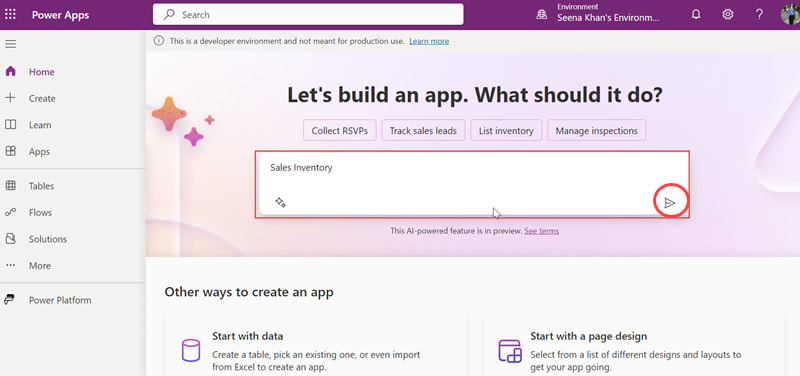Click the Tables grid icon

pos(10,186)
